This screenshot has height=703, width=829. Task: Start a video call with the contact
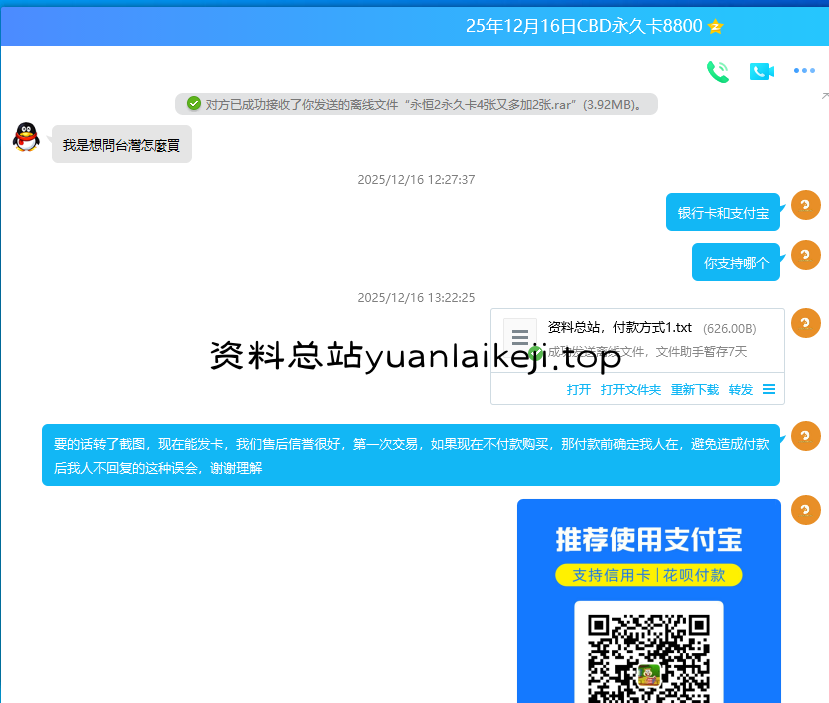(x=761, y=71)
